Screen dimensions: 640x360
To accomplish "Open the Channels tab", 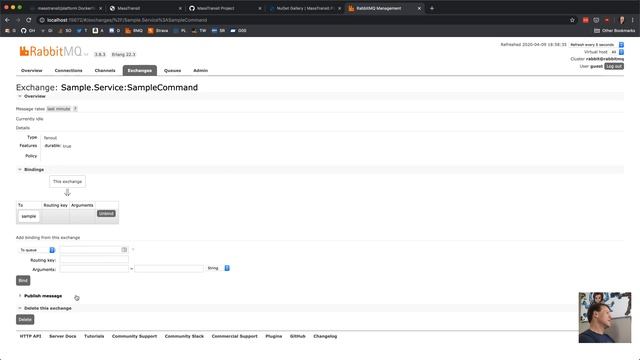I will click(105, 71).
